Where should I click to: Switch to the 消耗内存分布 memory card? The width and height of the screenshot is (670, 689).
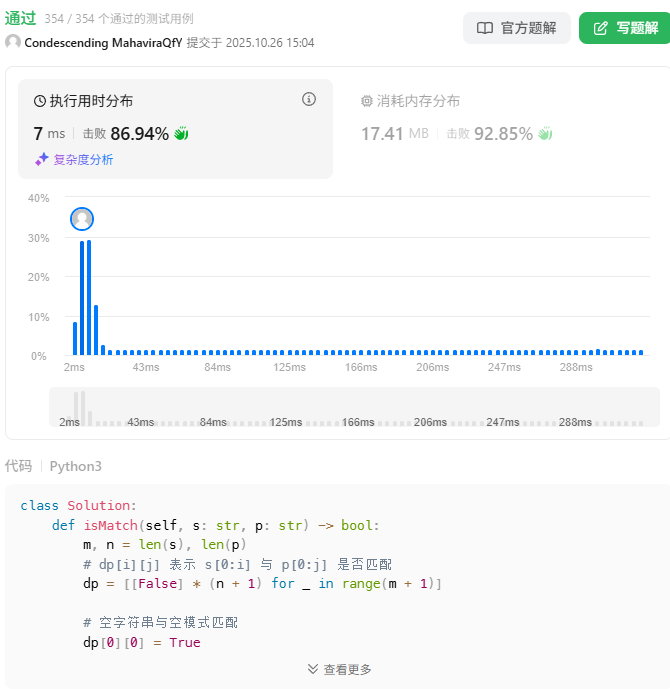pyautogui.click(x=500, y=118)
